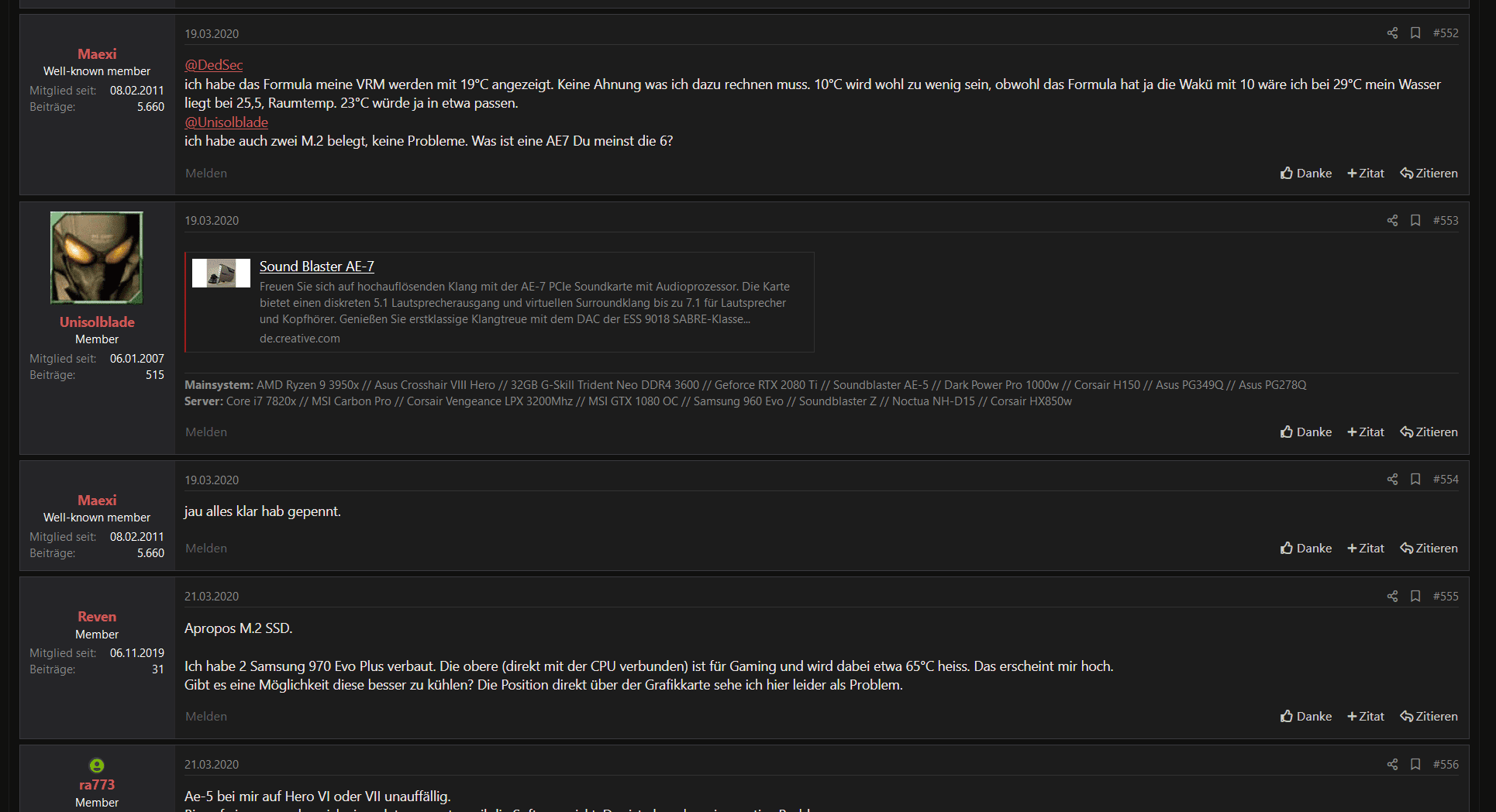Click Zitieren to reply to post #554
The height and width of the screenshot is (812, 1496).
click(1429, 549)
